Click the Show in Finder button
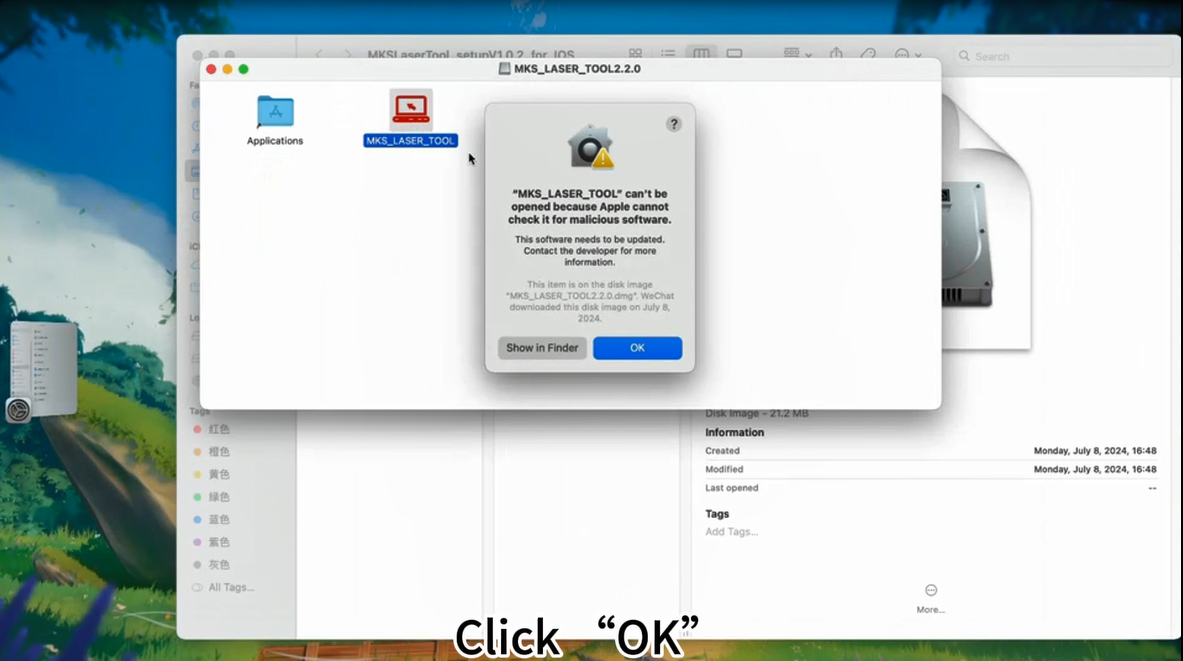 pos(542,348)
